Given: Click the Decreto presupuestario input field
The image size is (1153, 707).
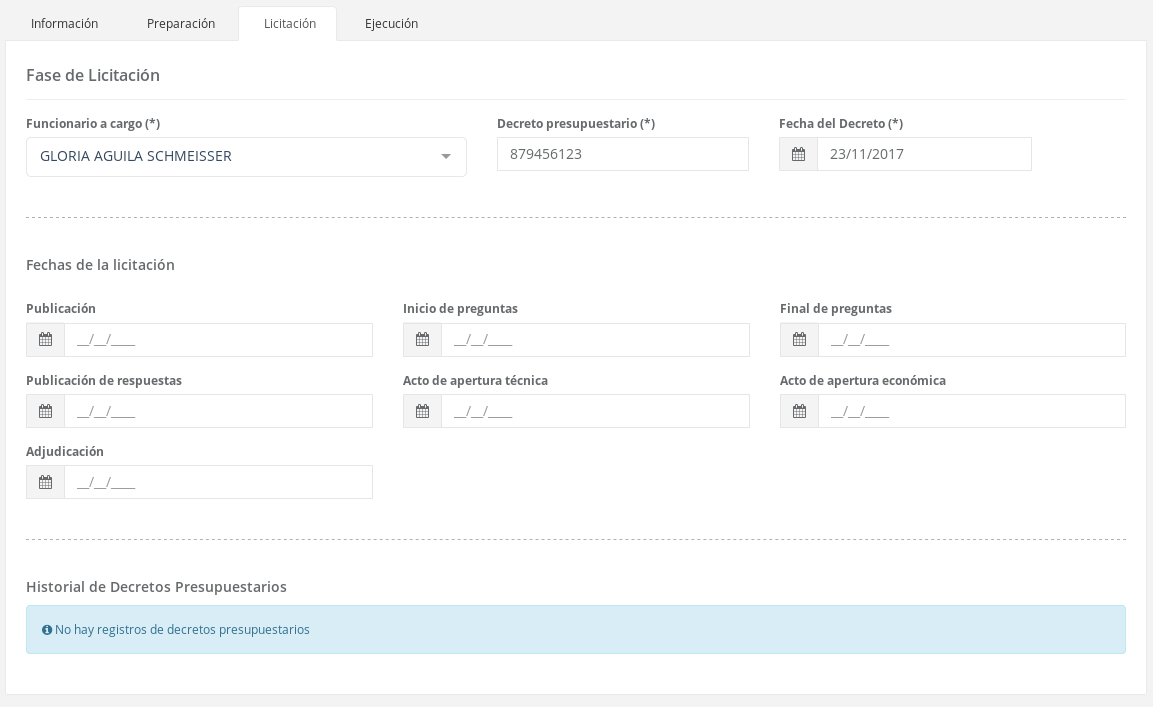Looking at the screenshot, I should tap(622, 154).
